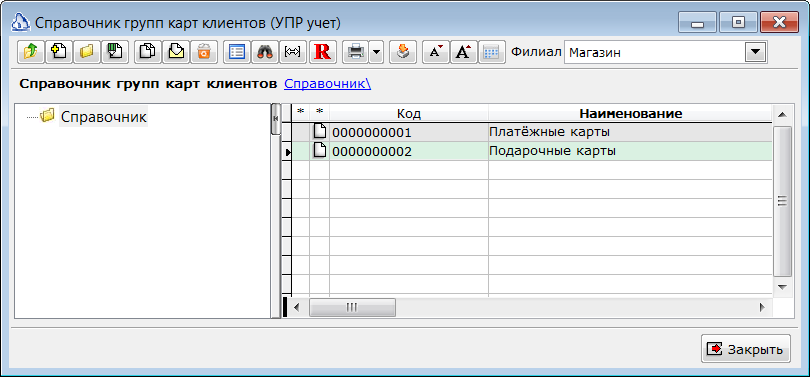Select the Справочник folder in the tree
Screen dimensions: 810x377
point(103,117)
